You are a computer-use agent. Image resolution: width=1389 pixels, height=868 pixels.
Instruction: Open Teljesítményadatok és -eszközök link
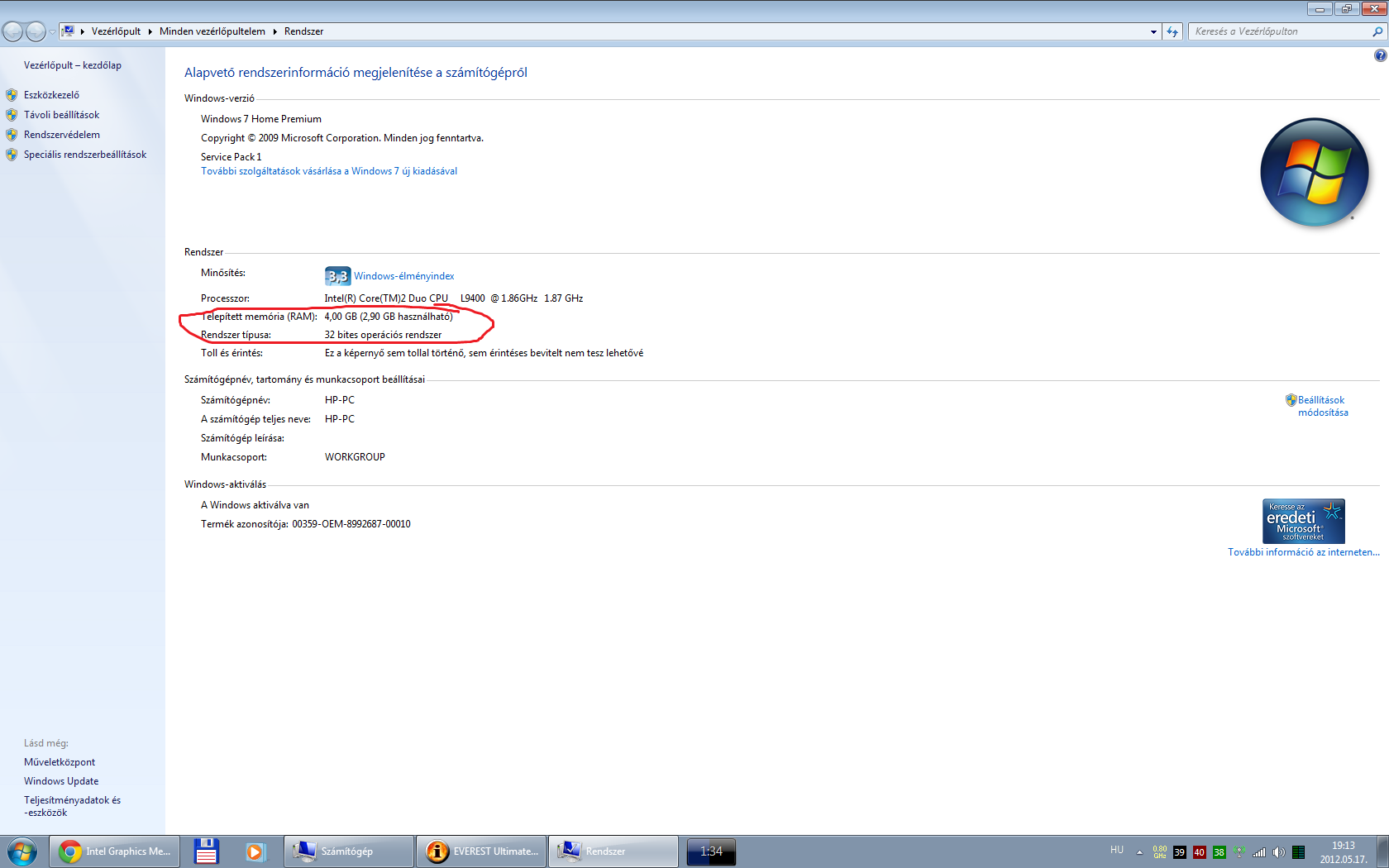pyautogui.click(x=72, y=806)
